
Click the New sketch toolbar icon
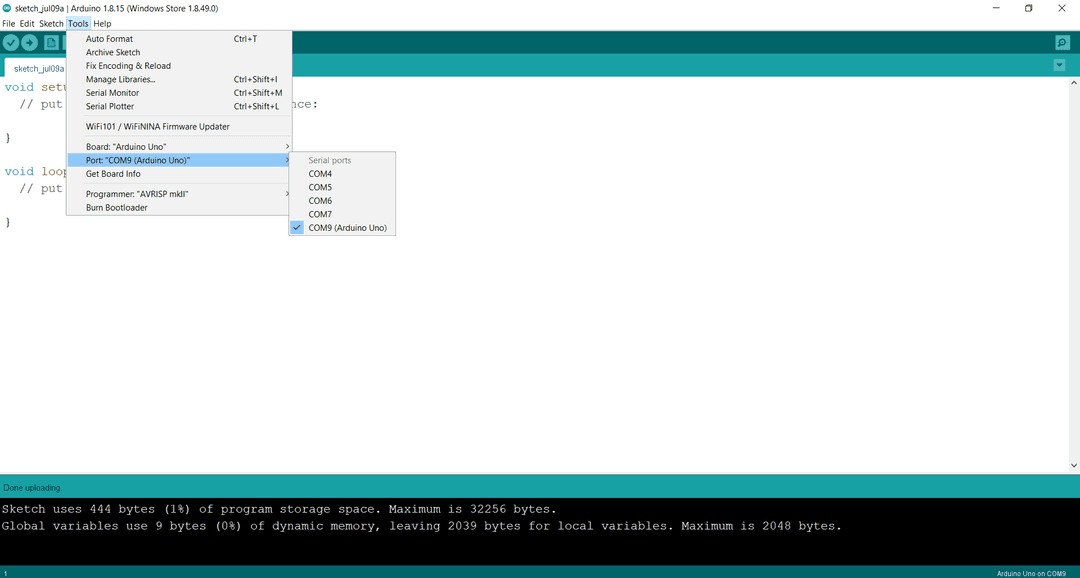[52, 43]
